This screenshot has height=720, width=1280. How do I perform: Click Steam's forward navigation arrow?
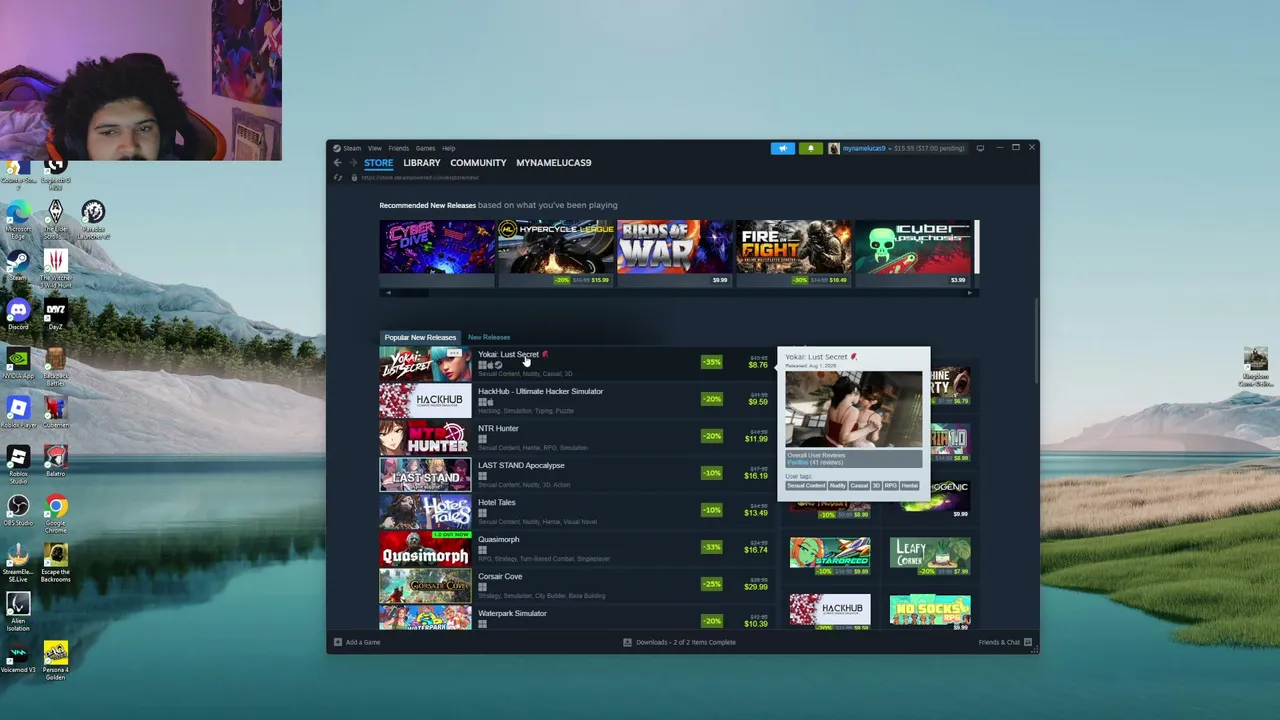pos(352,163)
